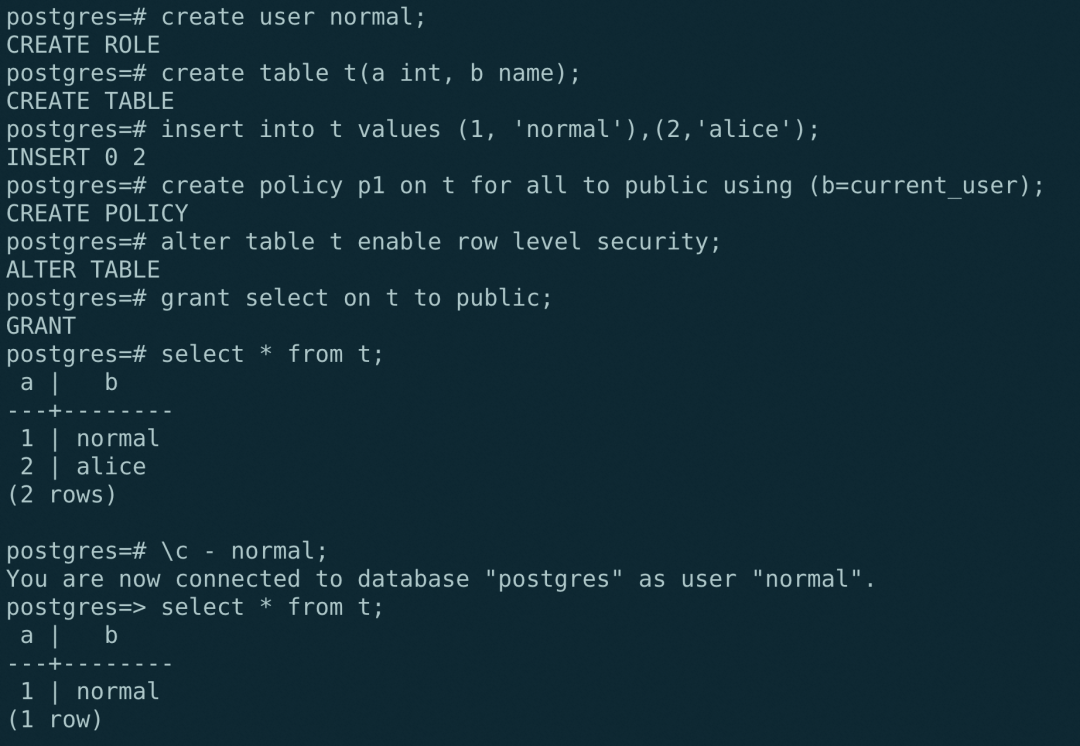Click the 'INSERT 0 2' result line
Image resolution: width=1080 pixels, height=746 pixels.
point(76,157)
